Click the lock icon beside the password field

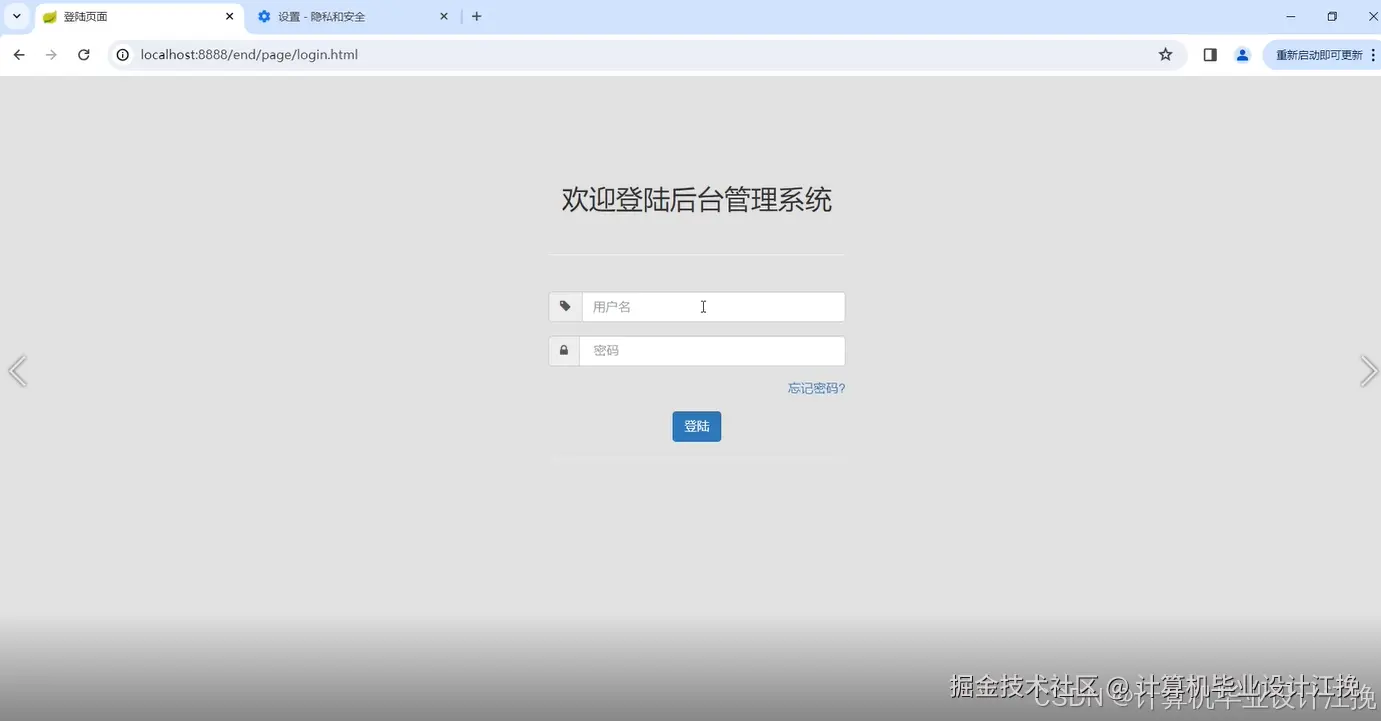pyautogui.click(x=564, y=350)
